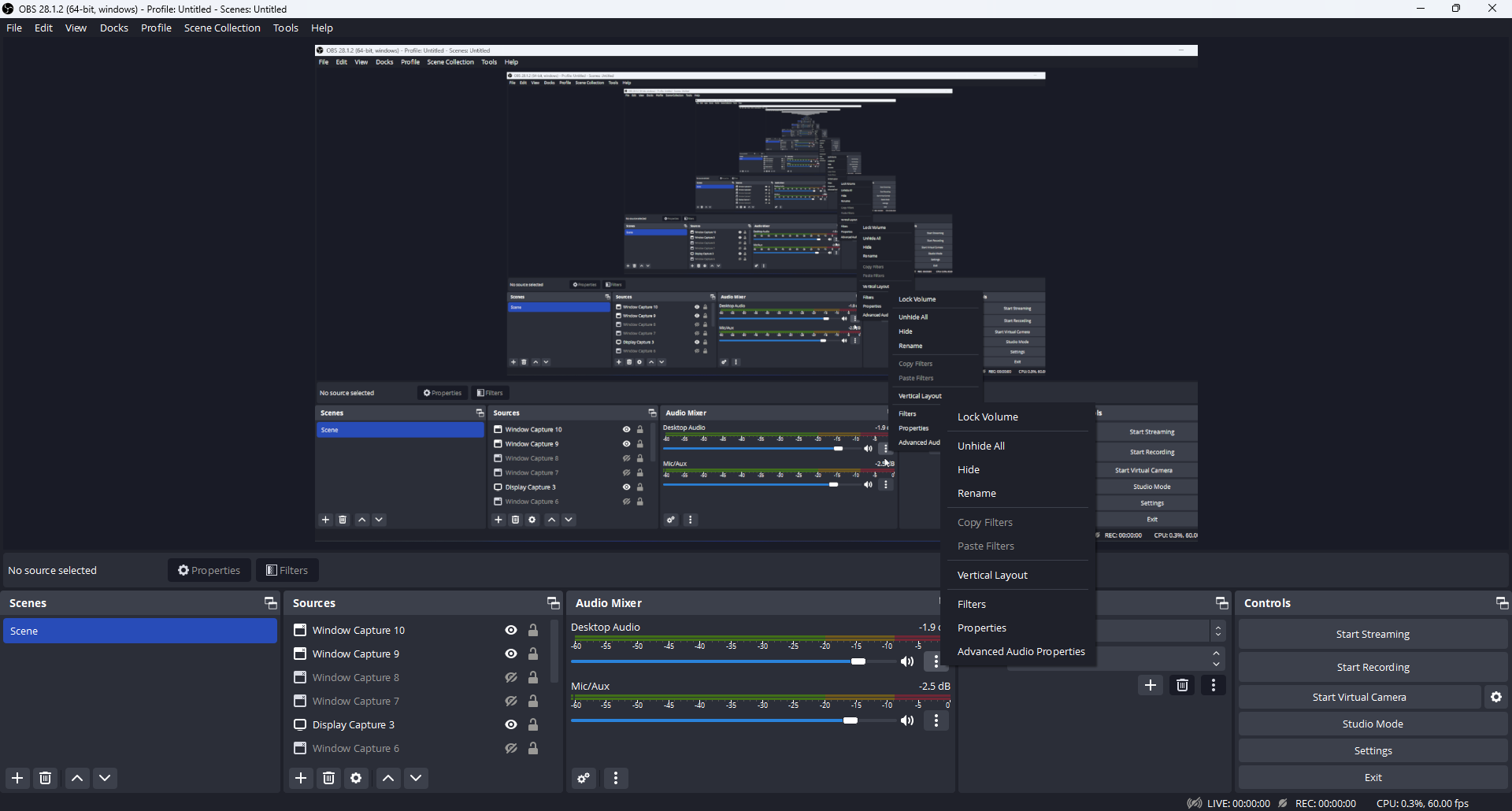Select Advanced Audio Properties from the context menu
The height and width of the screenshot is (811, 1512).
1021,651
